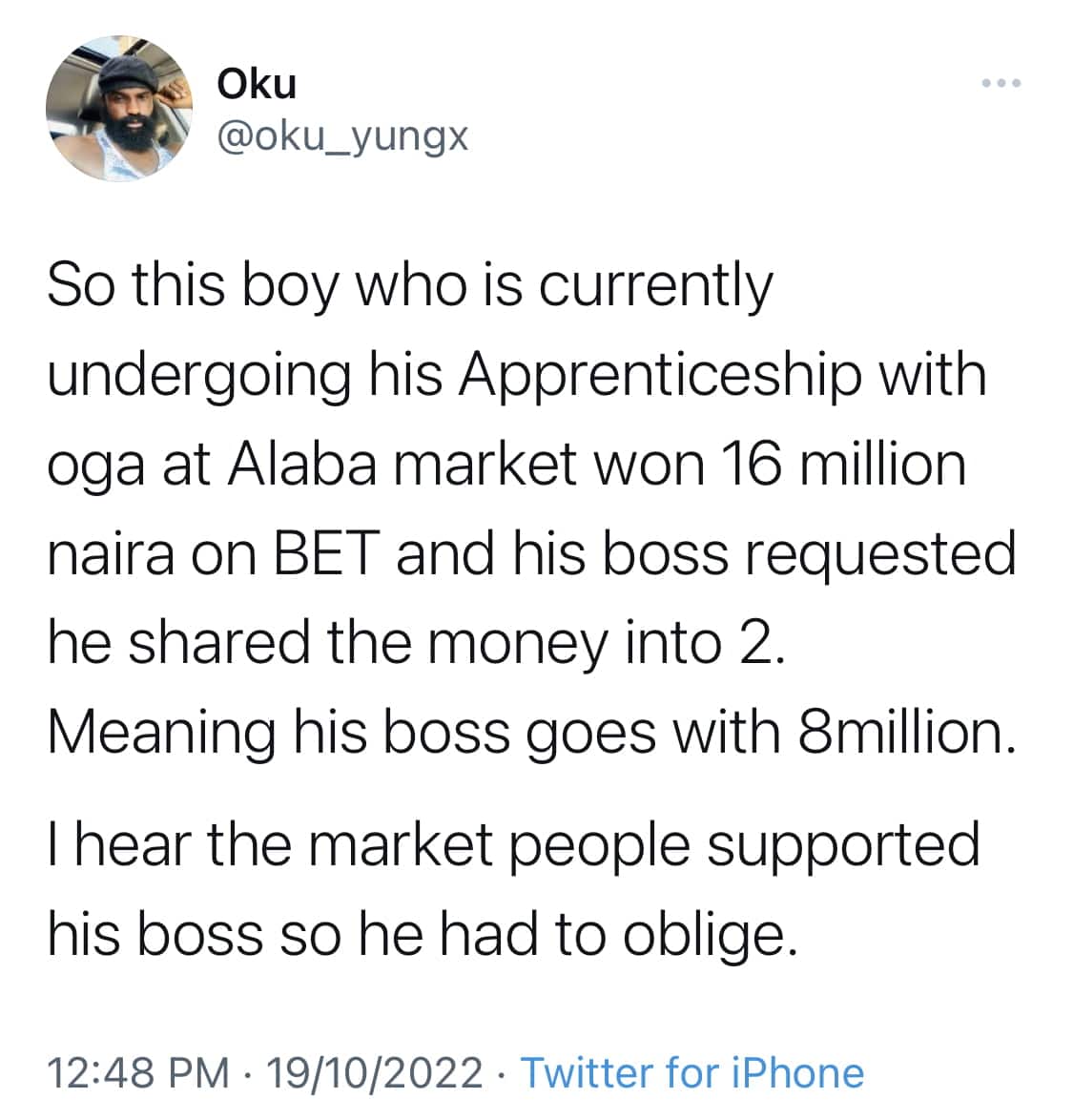Tap the word oga in the tweet
1073x1120 pixels.
coord(95,467)
